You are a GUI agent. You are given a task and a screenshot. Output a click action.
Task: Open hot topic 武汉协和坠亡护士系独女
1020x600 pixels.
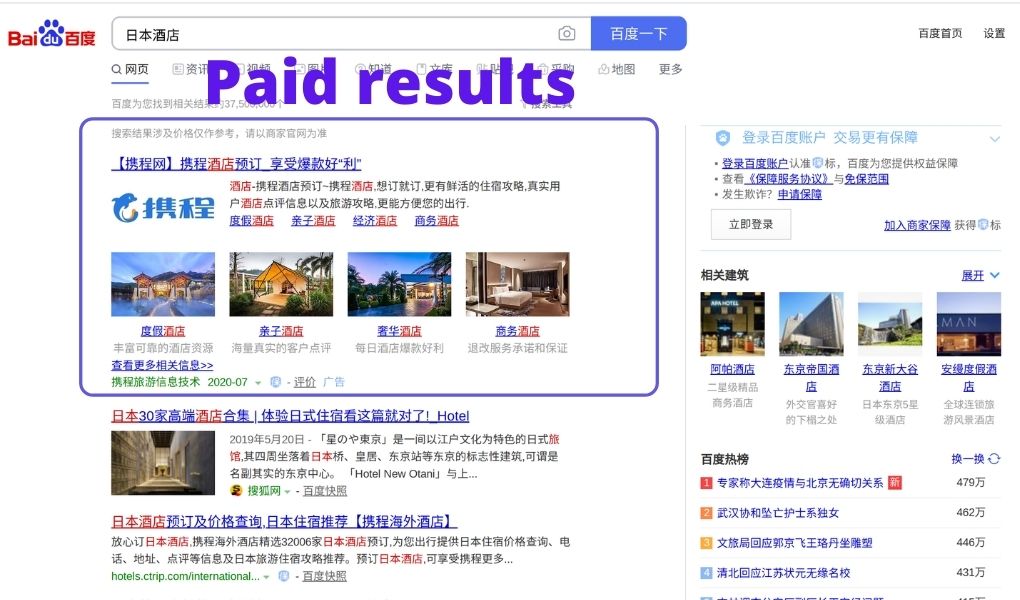point(777,513)
